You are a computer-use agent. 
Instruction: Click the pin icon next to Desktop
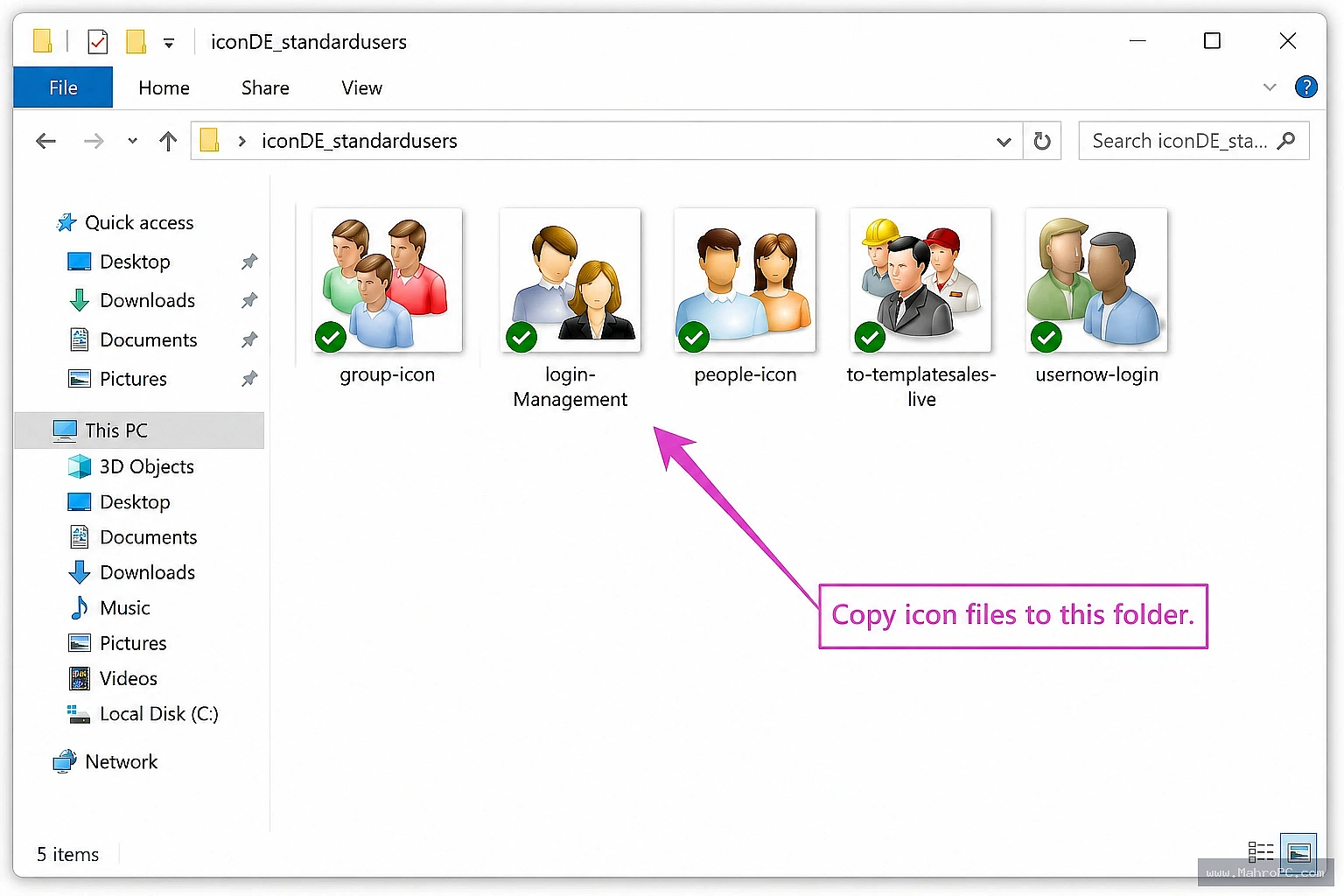249,262
